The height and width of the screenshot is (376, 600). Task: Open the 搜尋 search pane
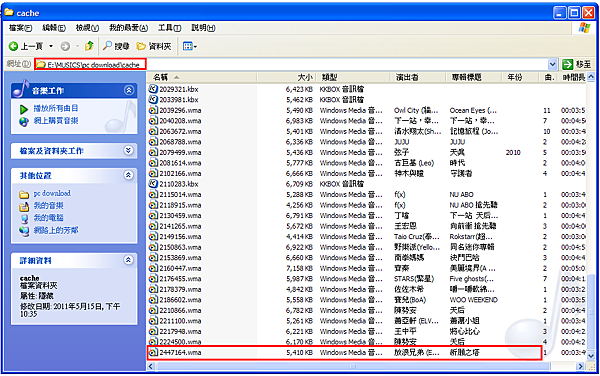(116, 46)
